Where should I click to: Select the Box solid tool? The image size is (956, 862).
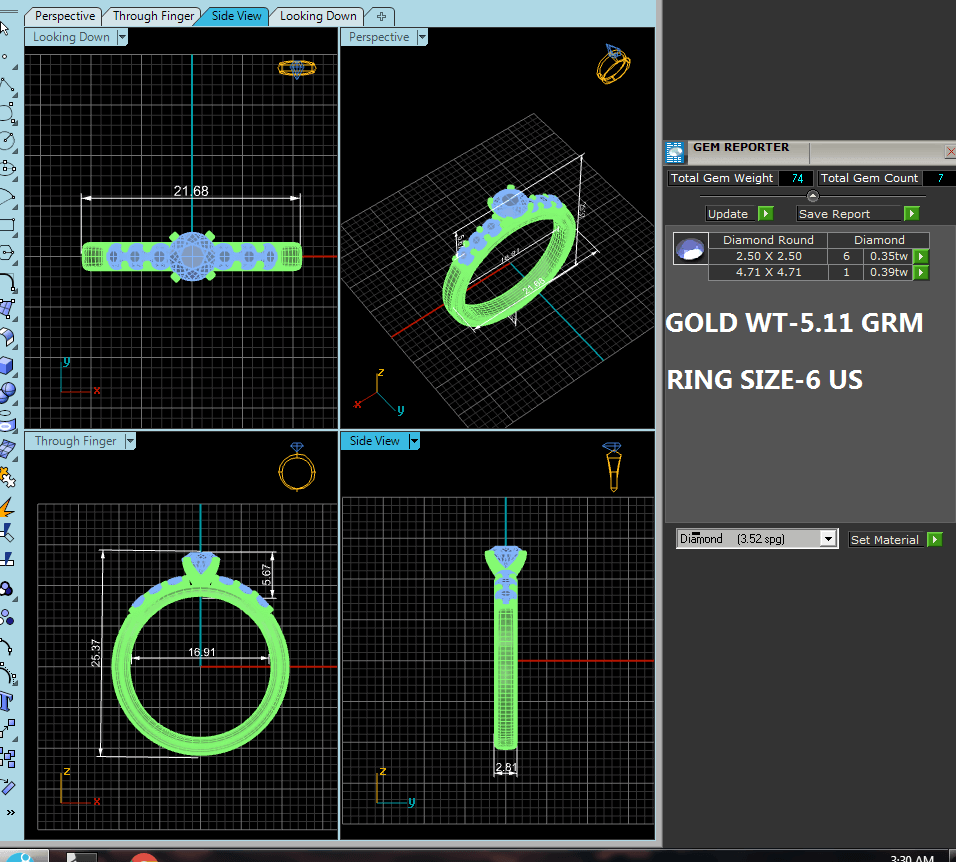[7, 365]
